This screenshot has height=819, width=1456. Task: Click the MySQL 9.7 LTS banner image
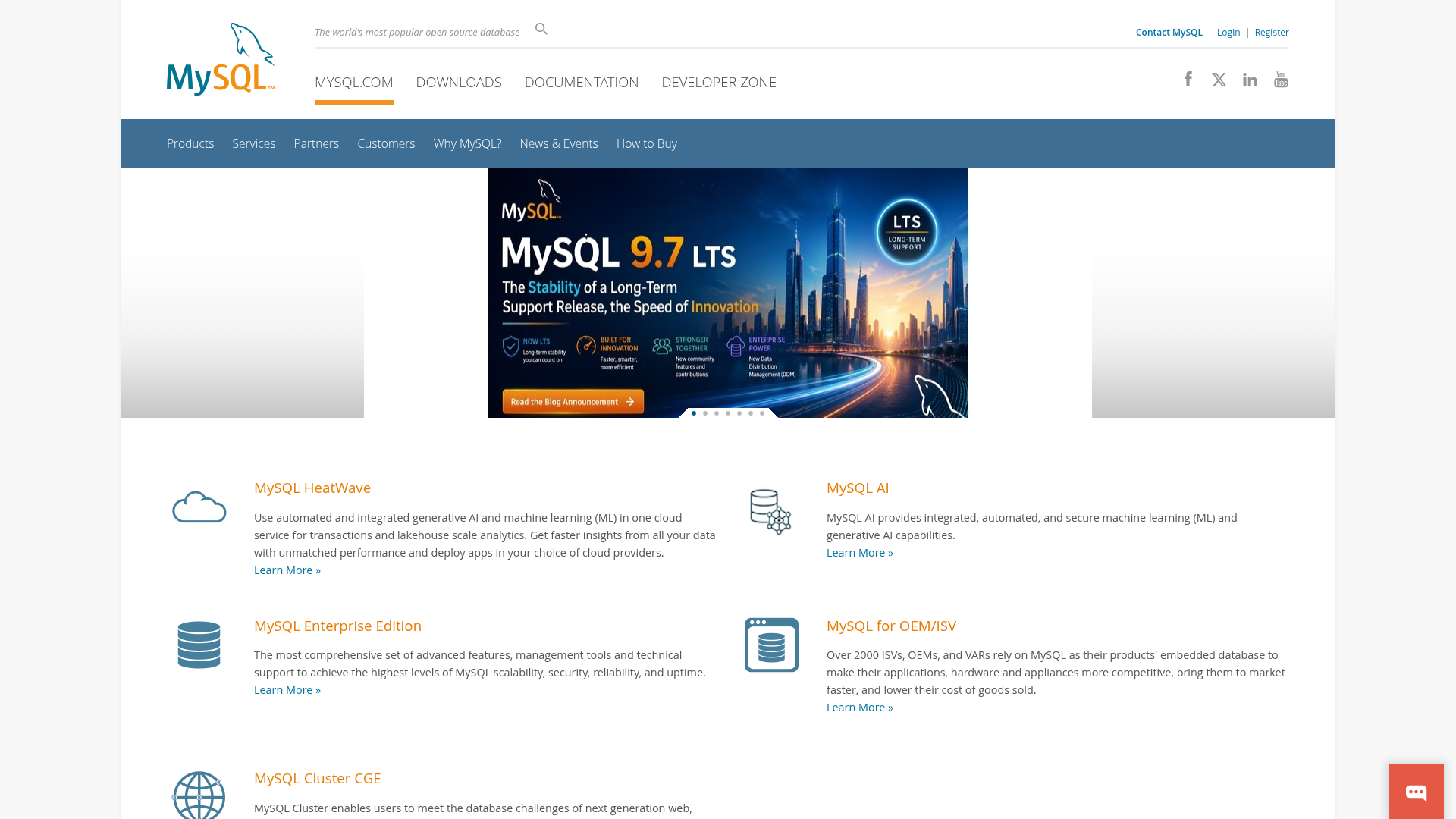click(x=728, y=293)
